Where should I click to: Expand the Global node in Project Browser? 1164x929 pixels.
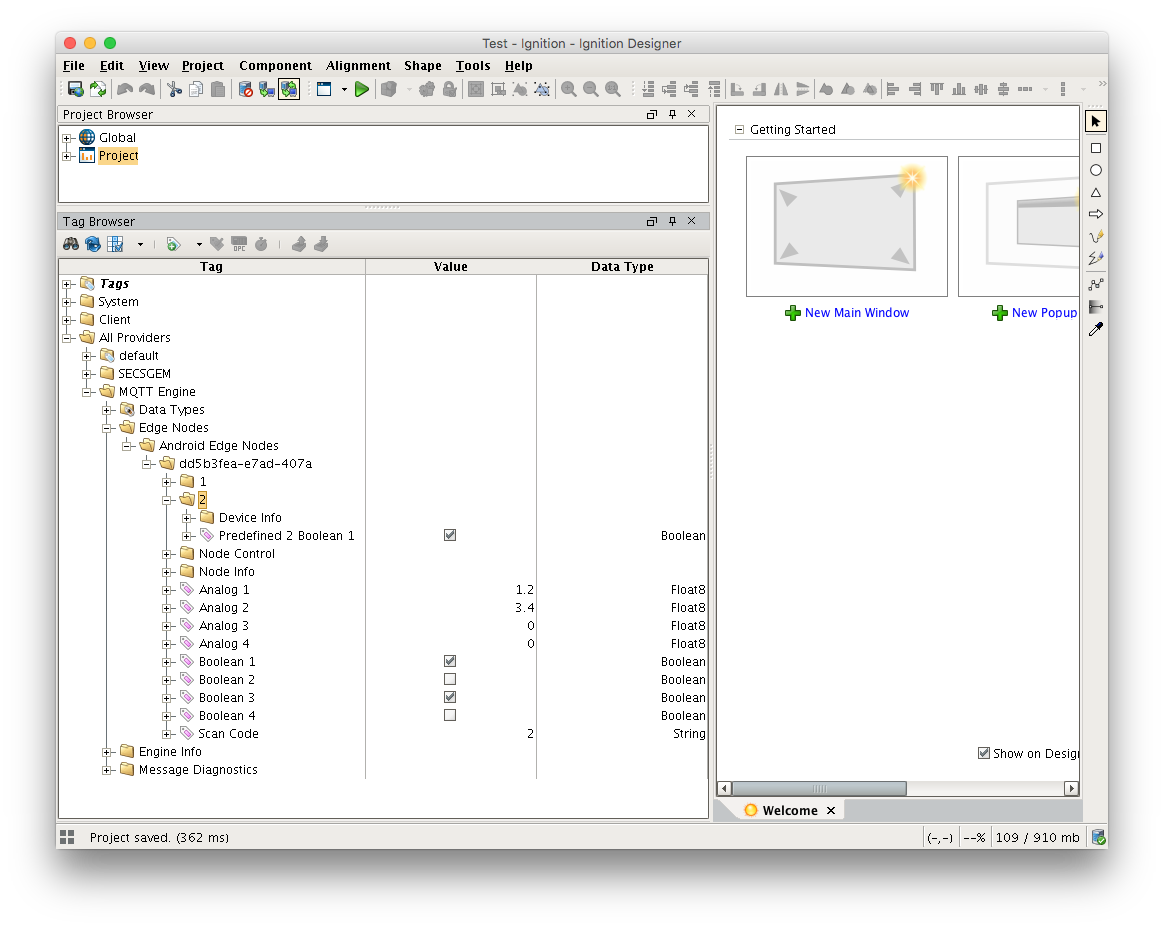click(67, 138)
